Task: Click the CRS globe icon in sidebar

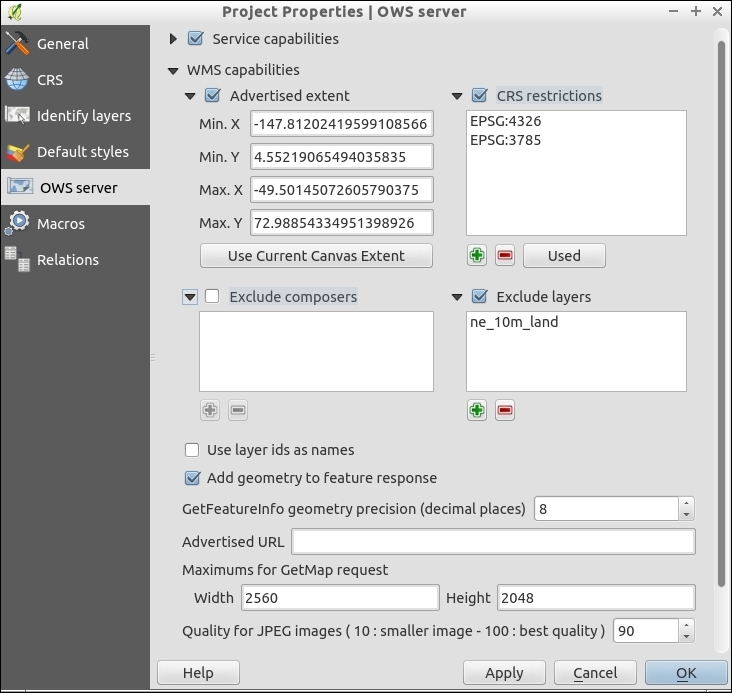Action: (17, 80)
